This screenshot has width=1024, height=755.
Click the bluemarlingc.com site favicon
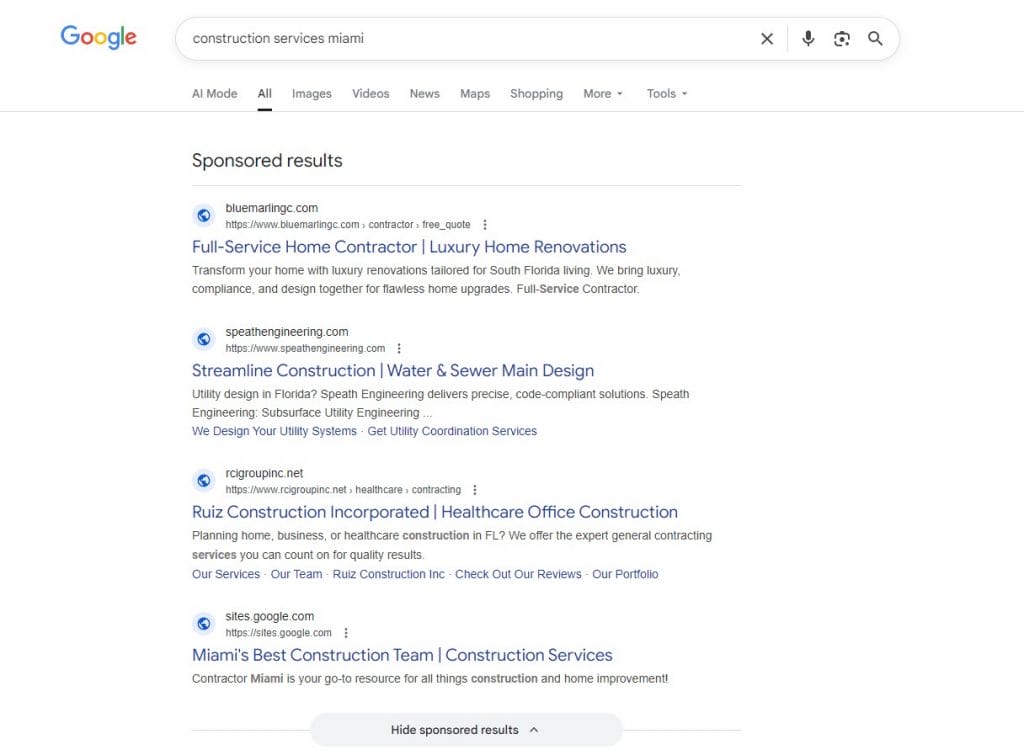click(x=204, y=214)
